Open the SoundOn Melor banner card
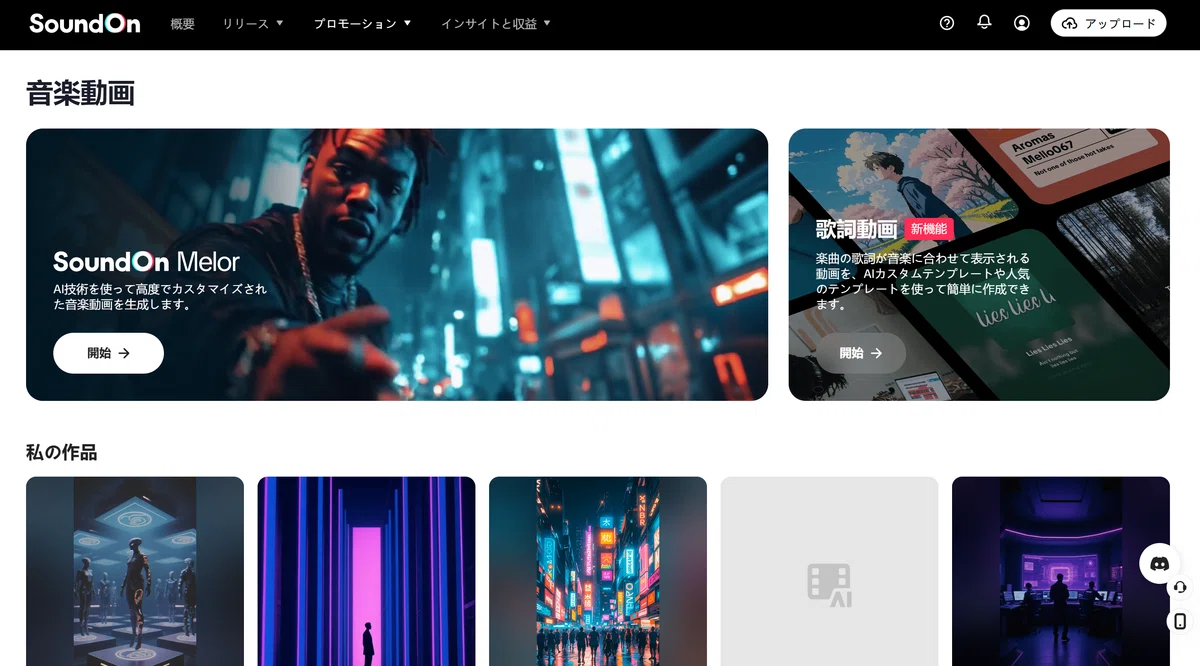 click(x=397, y=264)
